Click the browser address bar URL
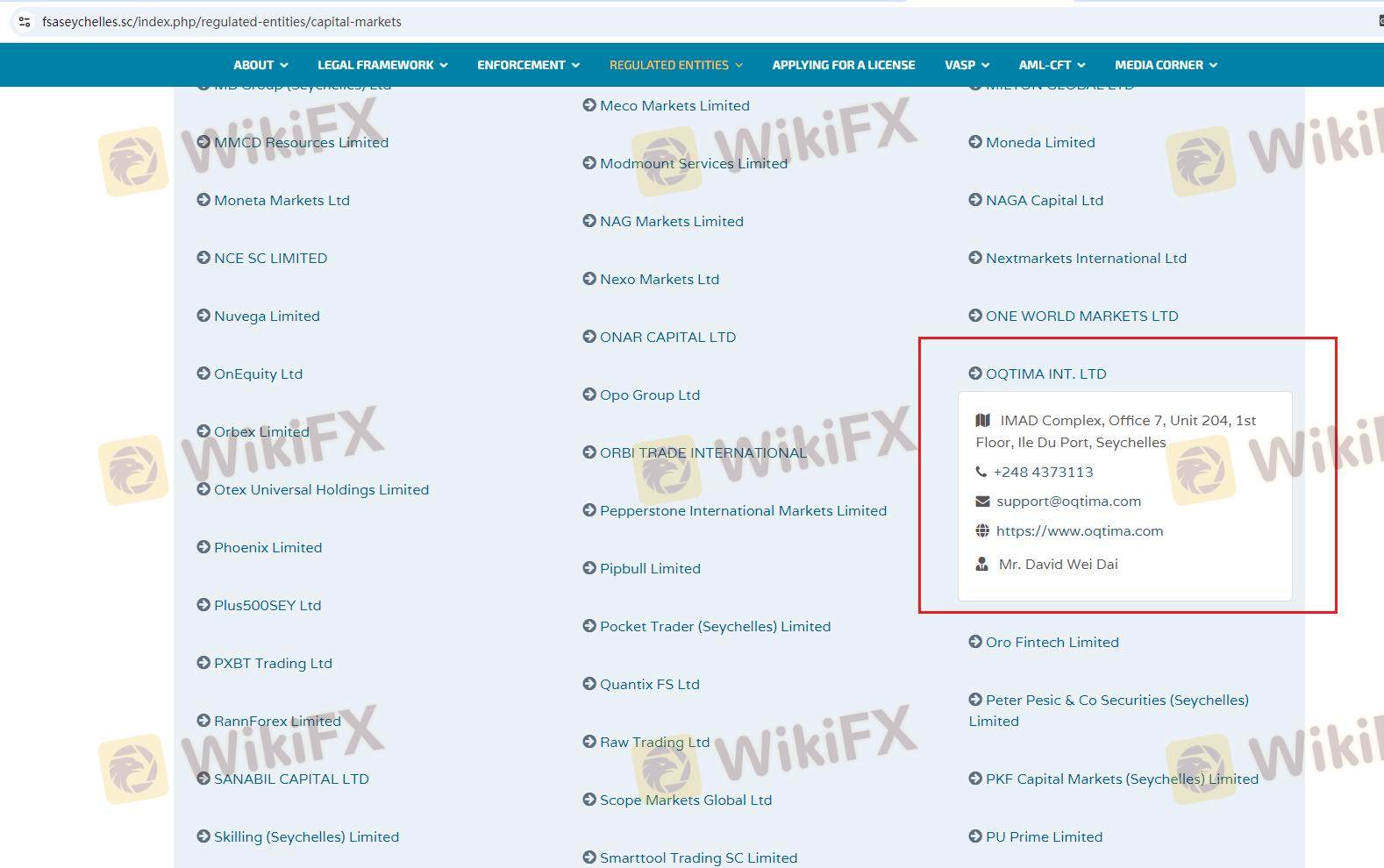Viewport: 1384px width, 868px height. [222, 22]
